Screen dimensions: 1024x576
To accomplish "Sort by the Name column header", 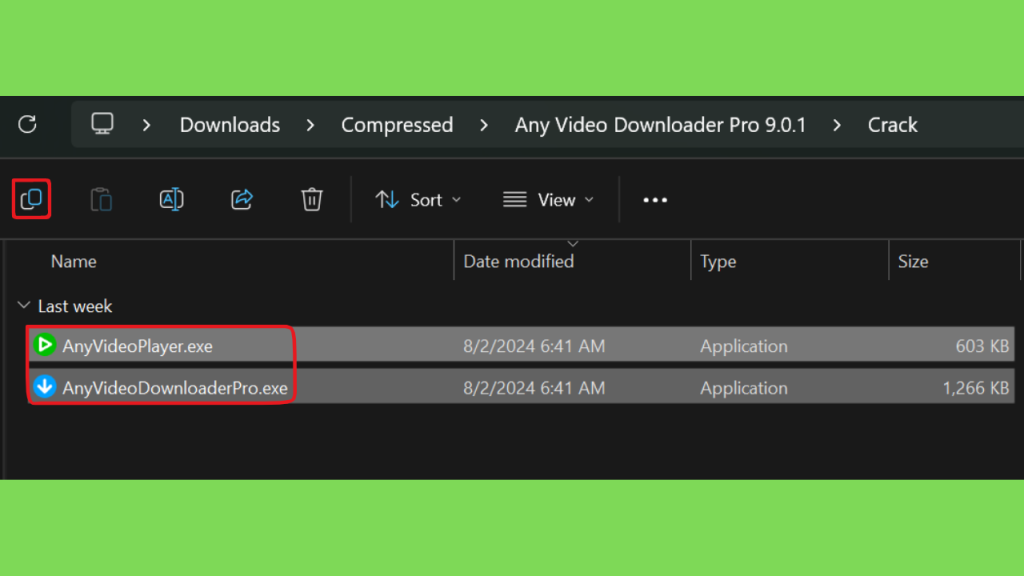I will pyautogui.click(x=74, y=261).
